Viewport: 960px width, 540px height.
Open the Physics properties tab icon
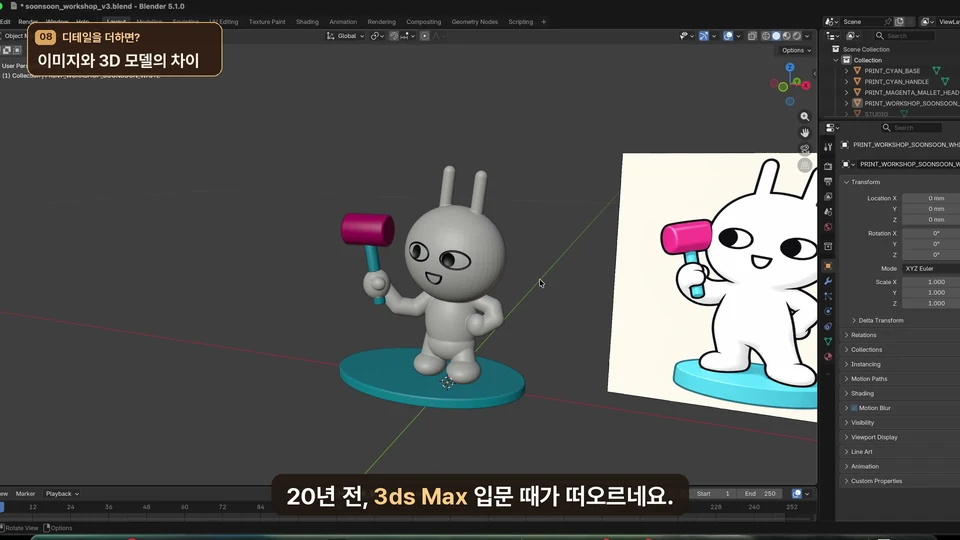pyautogui.click(x=828, y=311)
